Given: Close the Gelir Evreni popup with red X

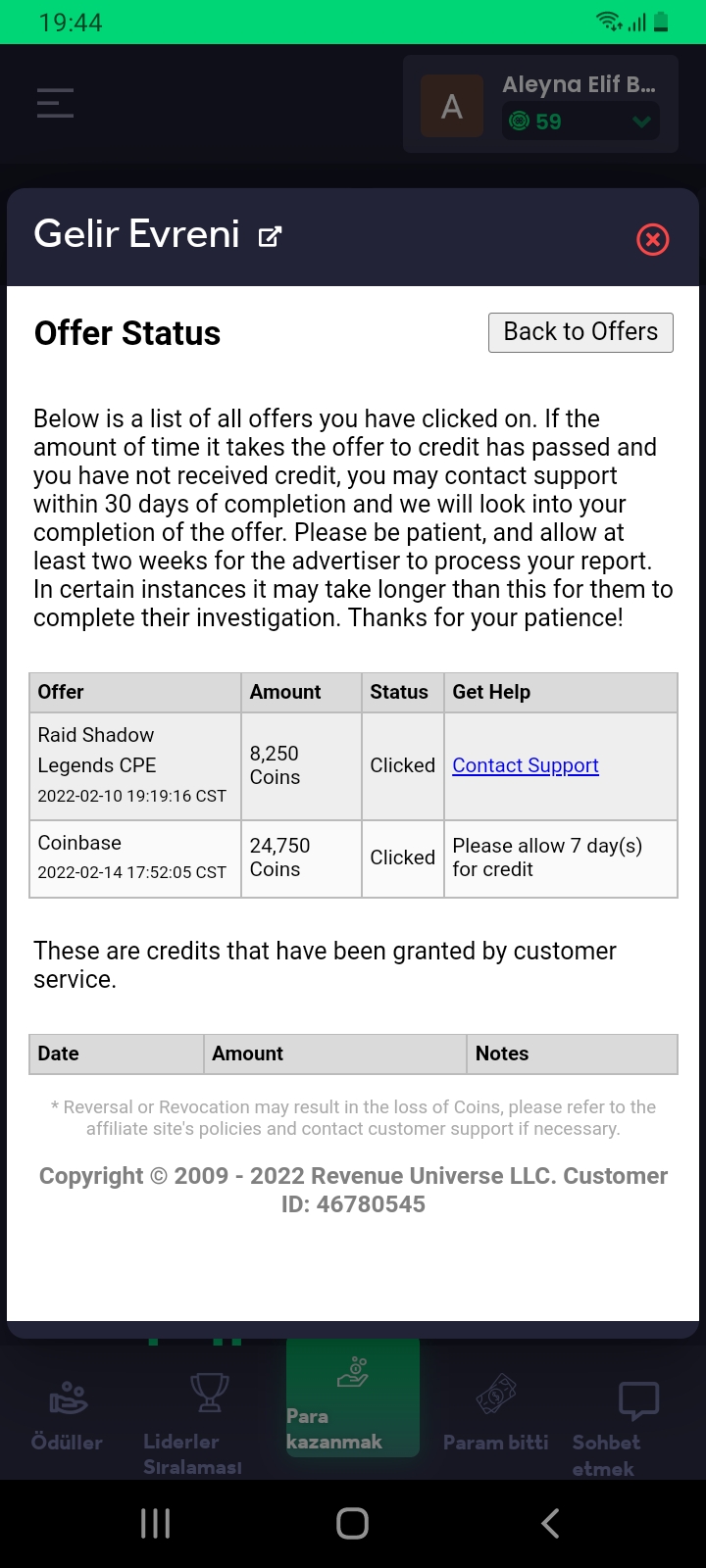Looking at the screenshot, I should click(x=653, y=239).
